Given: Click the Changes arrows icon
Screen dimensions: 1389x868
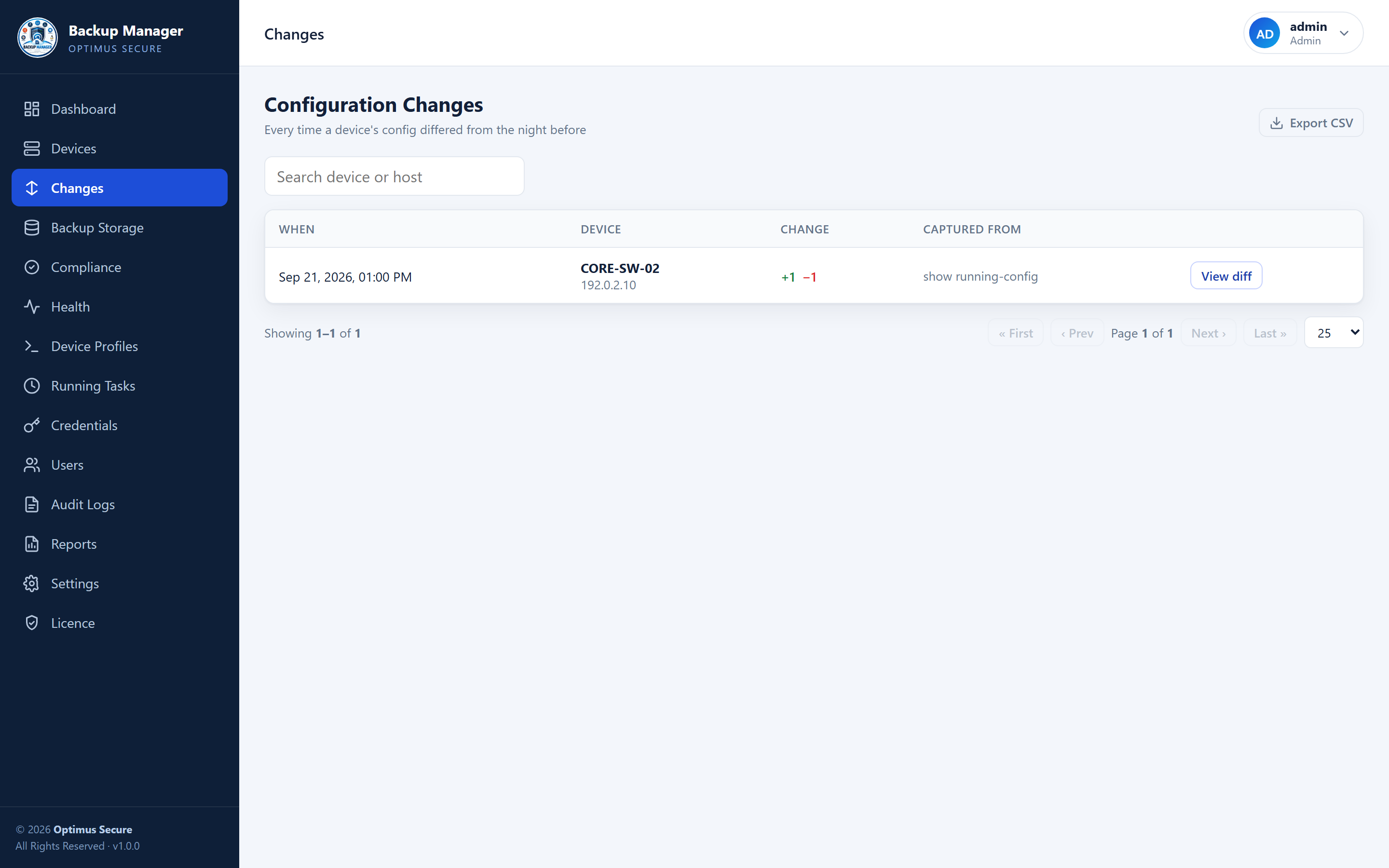Looking at the screenshot, I should click(31, 188).
